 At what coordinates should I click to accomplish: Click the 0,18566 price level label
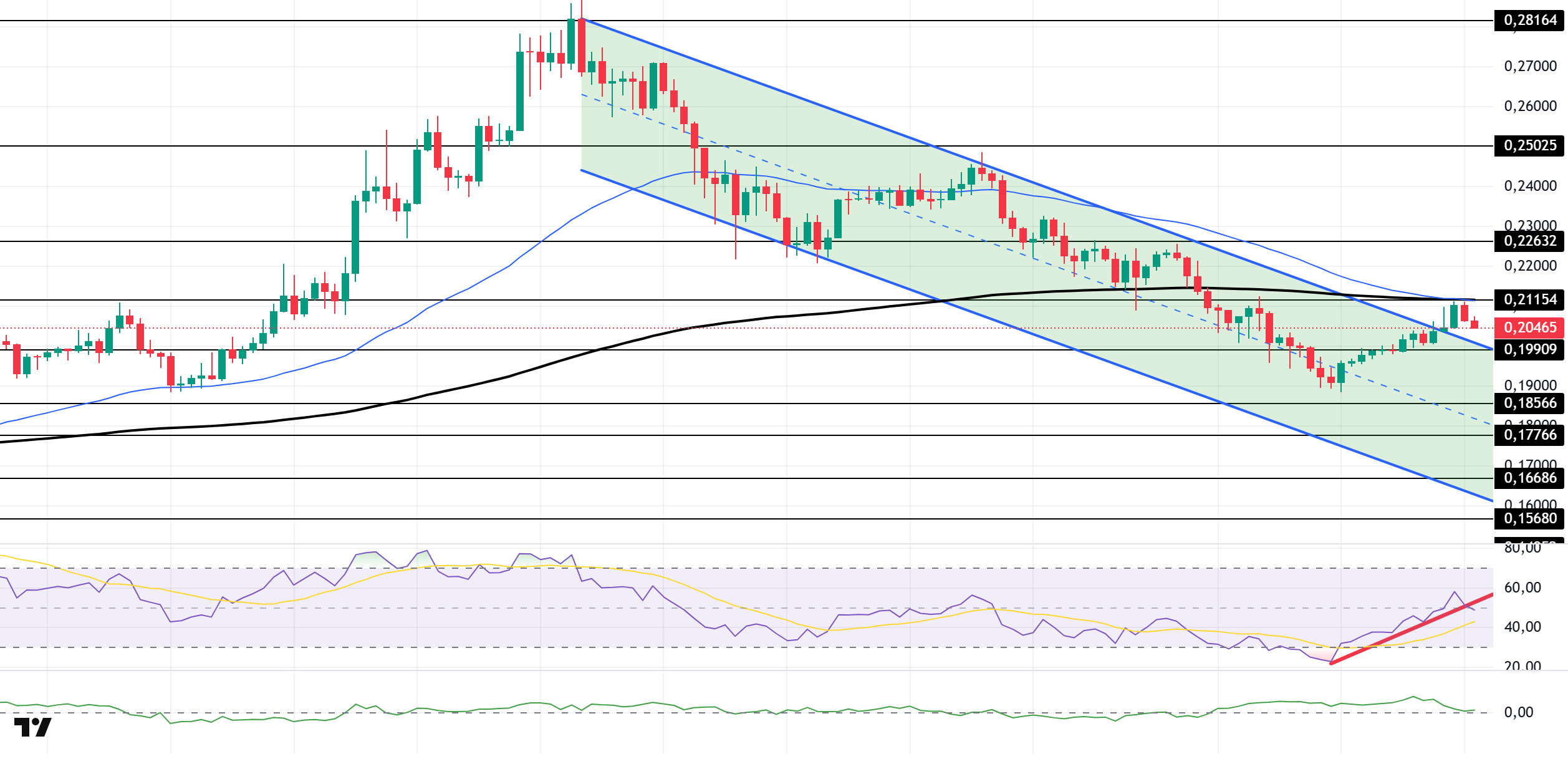(x=1529, y=404)
